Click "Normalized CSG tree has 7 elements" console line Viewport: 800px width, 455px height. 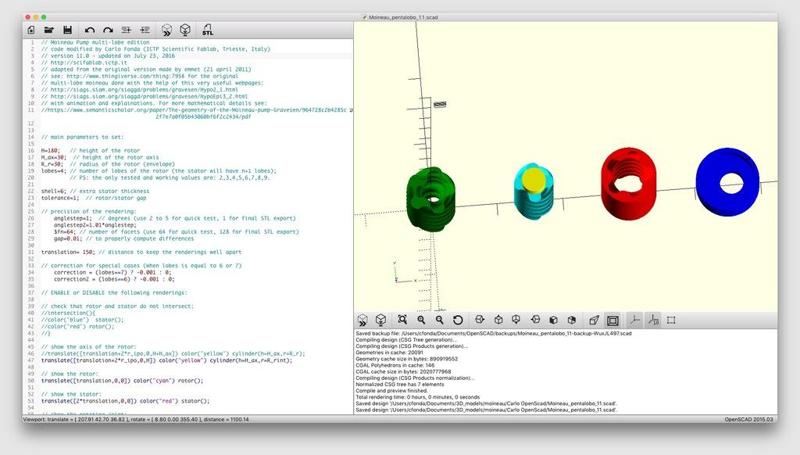[400, 385]
